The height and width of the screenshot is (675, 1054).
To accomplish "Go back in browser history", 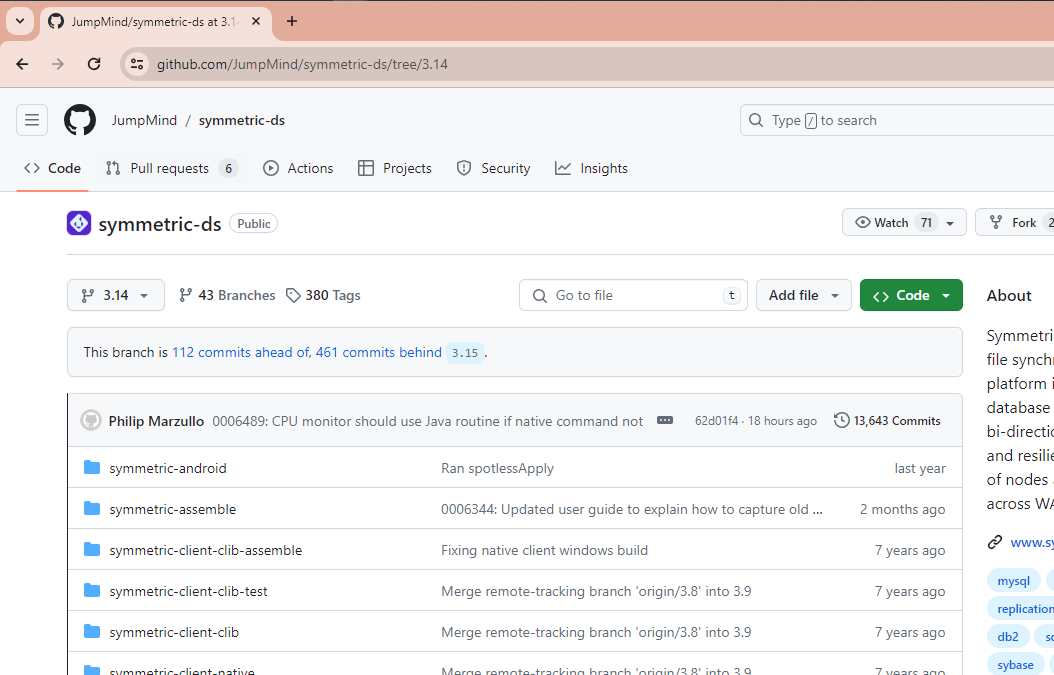I will pos(22,64).
